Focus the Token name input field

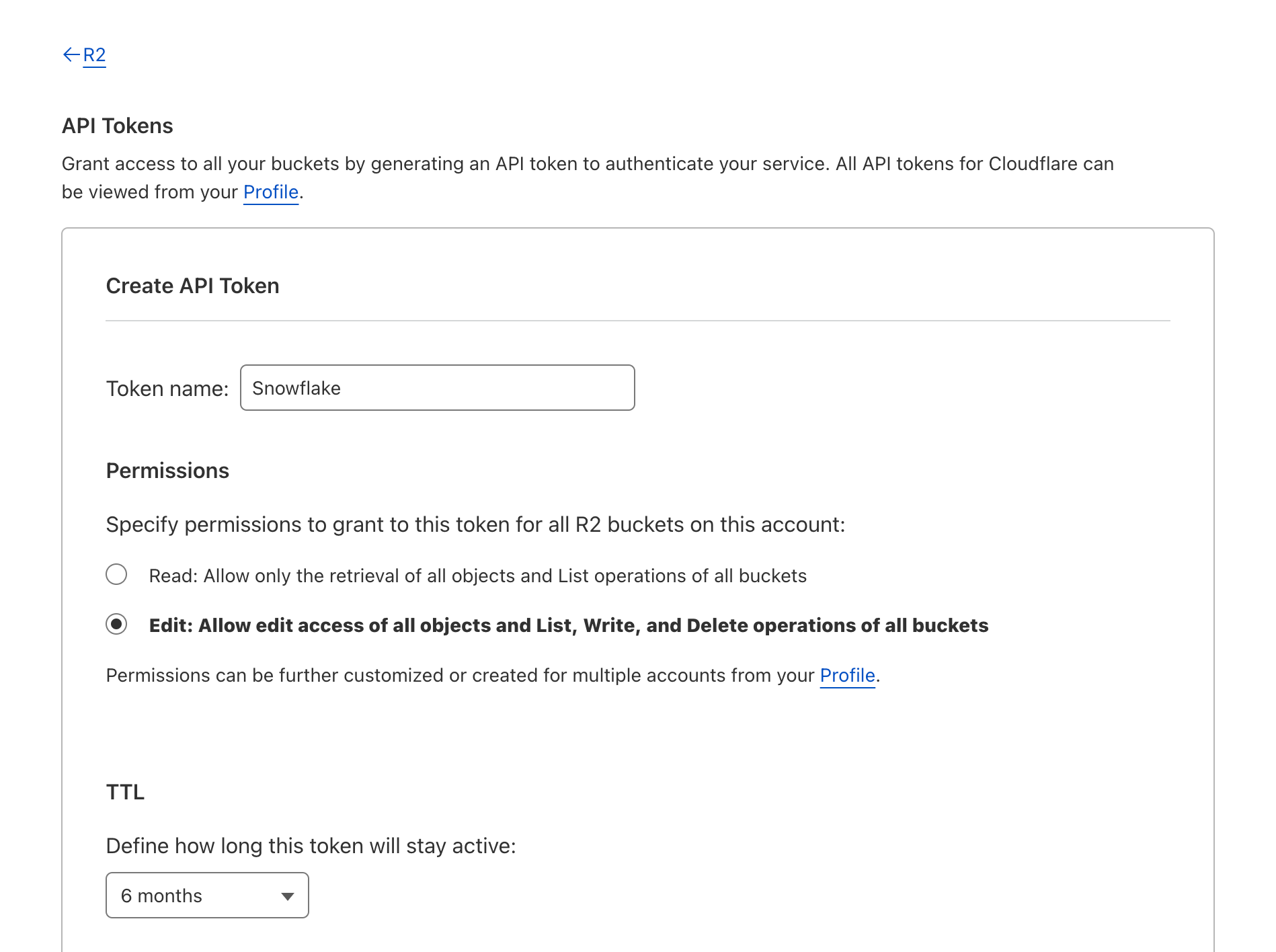(437, 388)
